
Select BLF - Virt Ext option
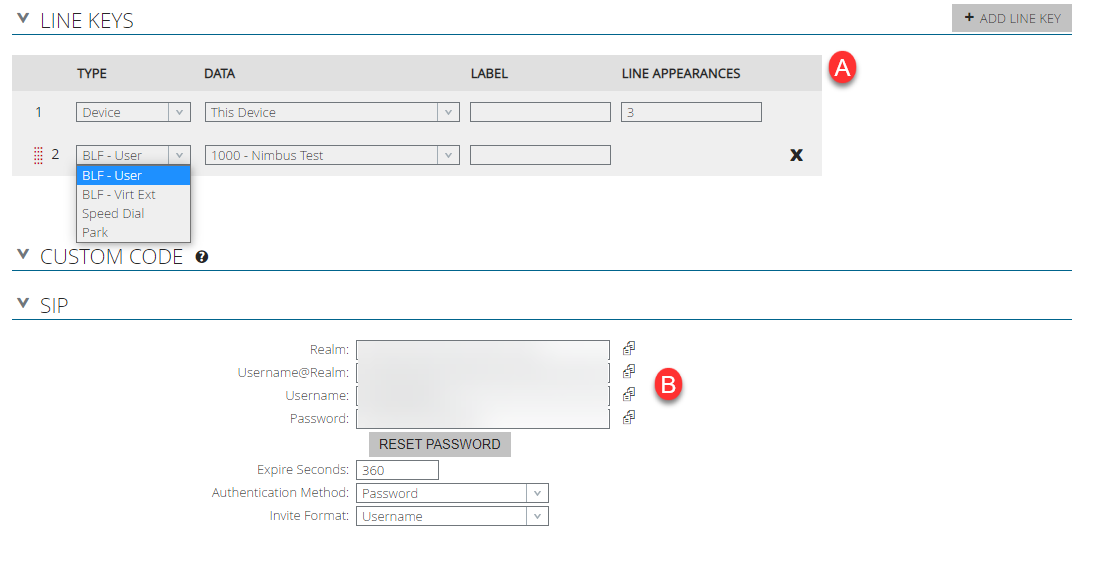(x=119, y=194)
